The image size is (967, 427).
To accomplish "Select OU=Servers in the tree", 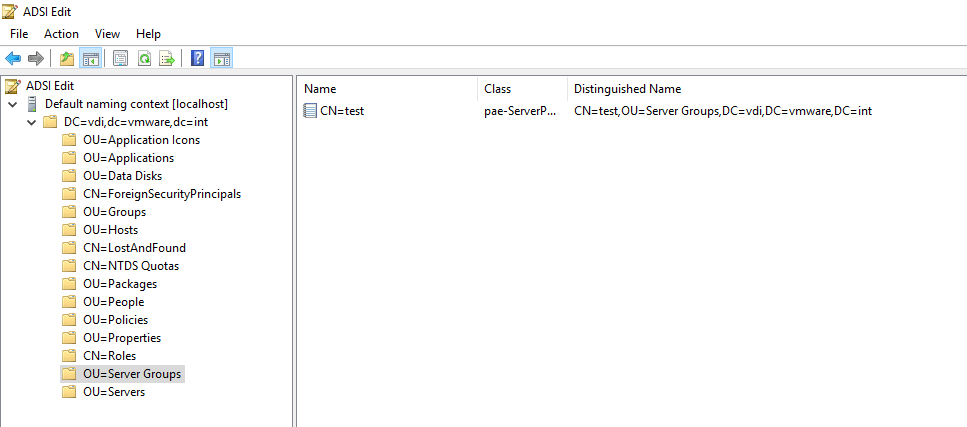I will [x=114, y=392].
